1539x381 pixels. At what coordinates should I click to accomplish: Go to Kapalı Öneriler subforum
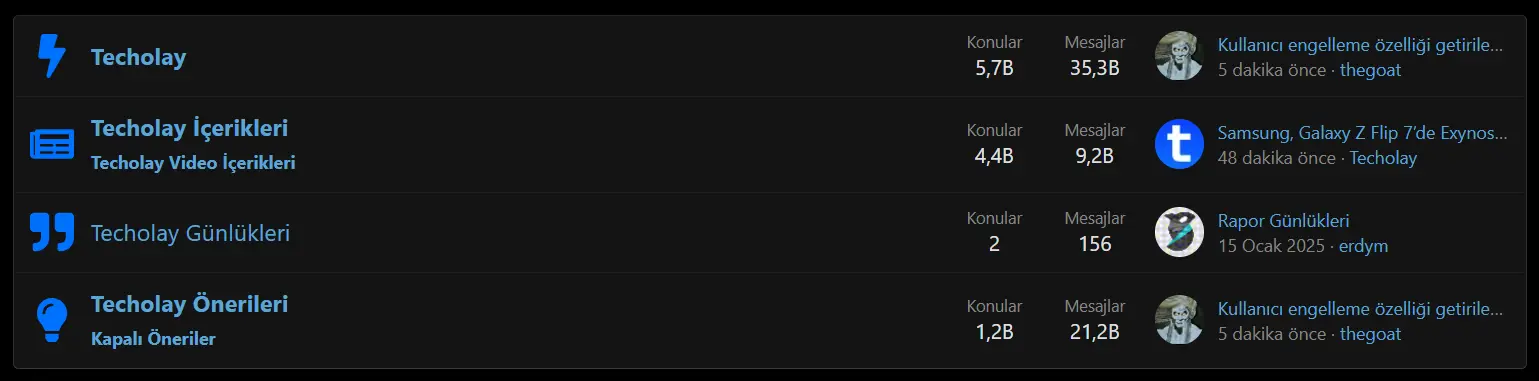153,339
